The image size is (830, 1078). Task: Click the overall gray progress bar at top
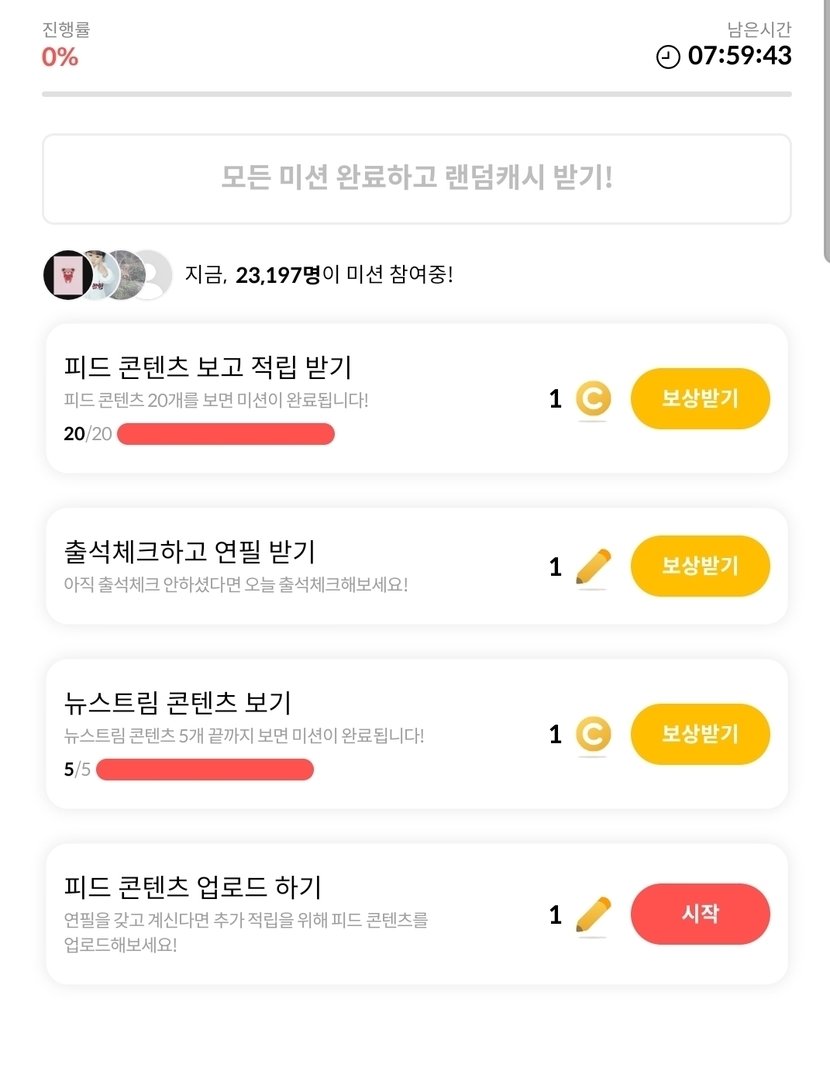416,95
